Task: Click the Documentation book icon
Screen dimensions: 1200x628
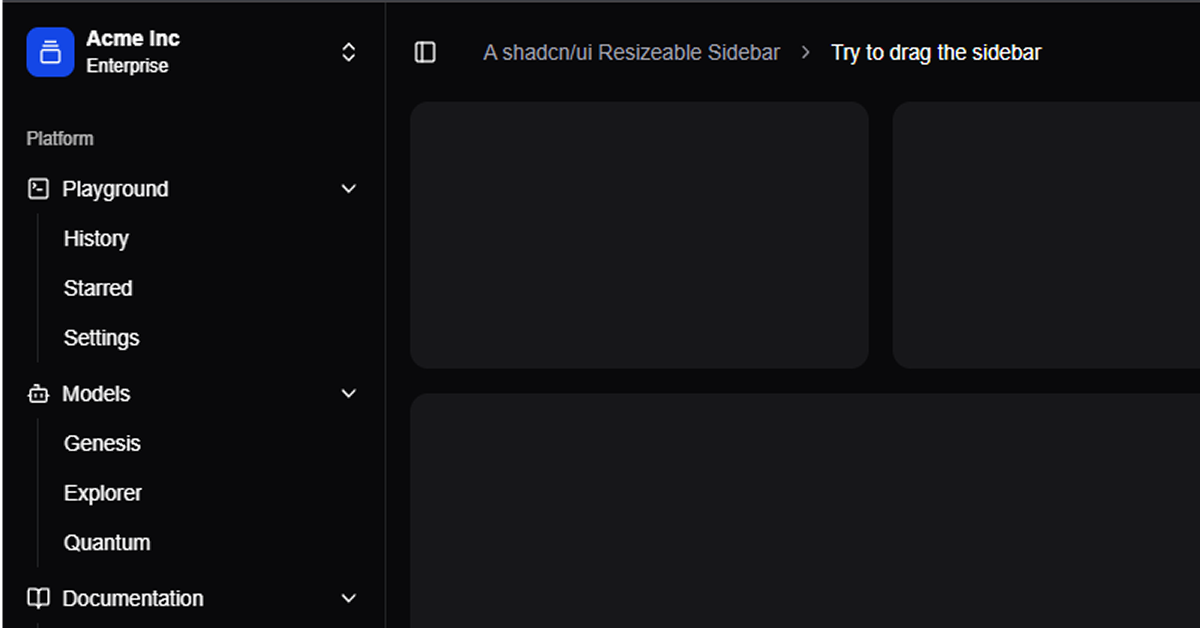Action: (37, 598)
